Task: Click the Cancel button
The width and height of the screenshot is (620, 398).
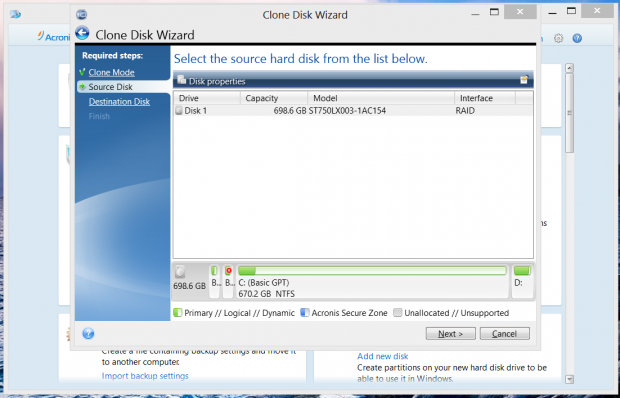Action: point(505,334)
